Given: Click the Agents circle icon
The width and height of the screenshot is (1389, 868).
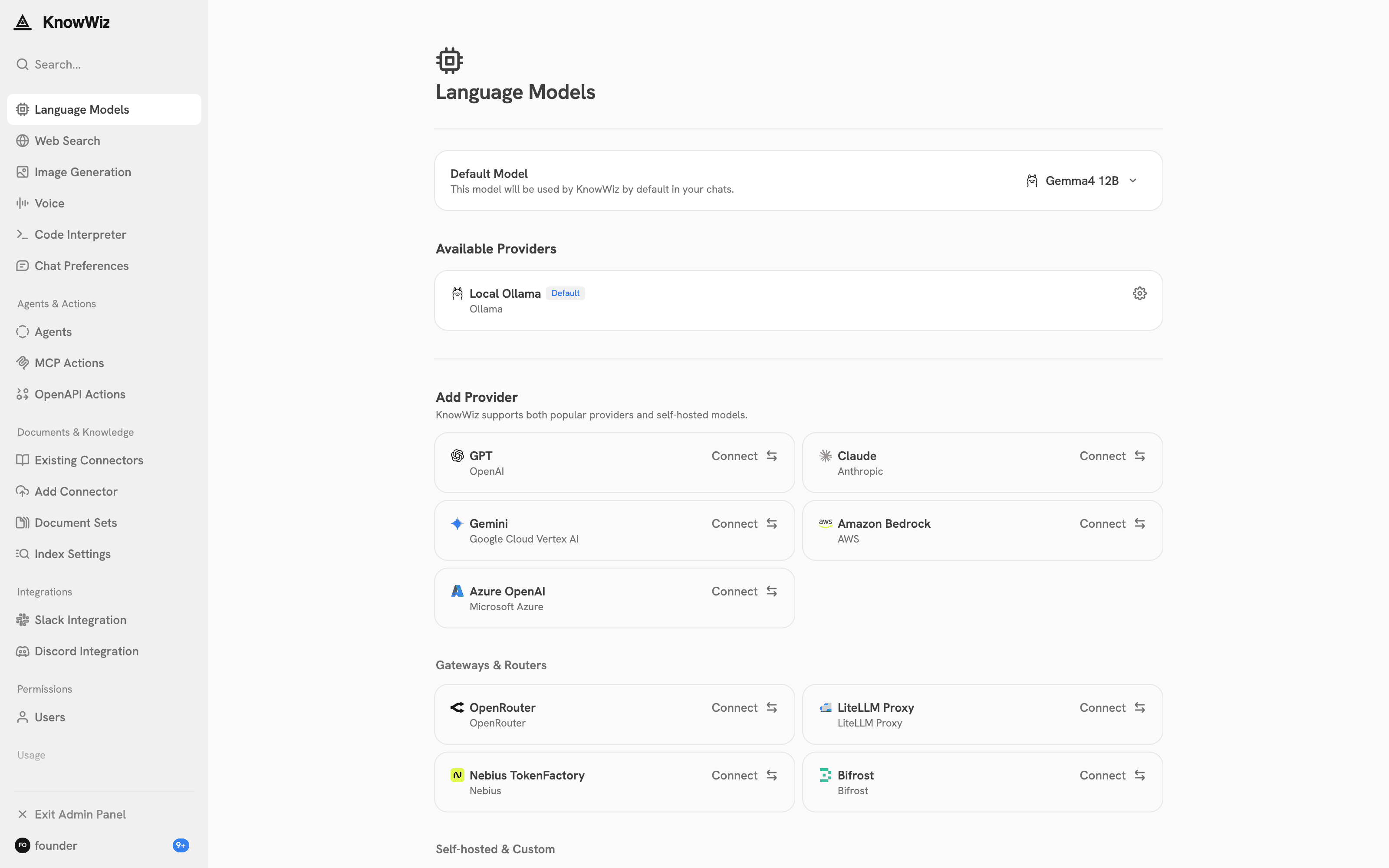Looking at the screenshot, I should [23, 332].
